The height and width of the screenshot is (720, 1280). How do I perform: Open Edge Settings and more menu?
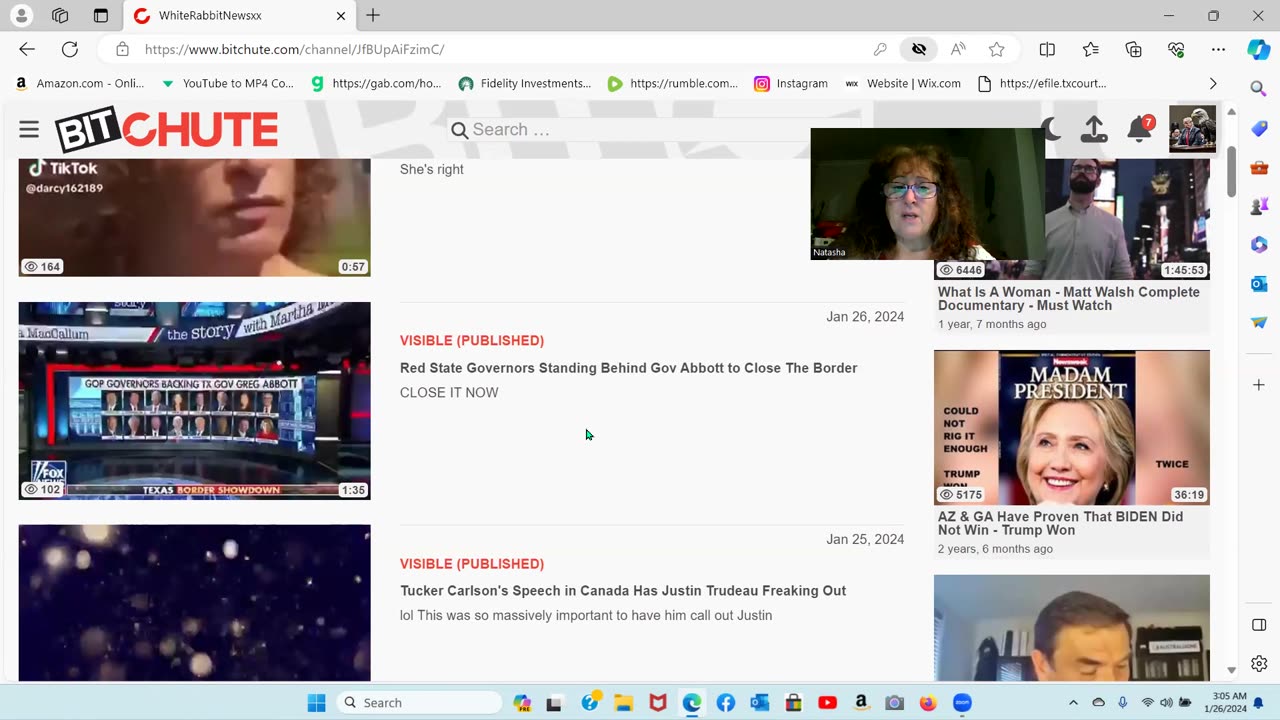[x=1218, y=49]
